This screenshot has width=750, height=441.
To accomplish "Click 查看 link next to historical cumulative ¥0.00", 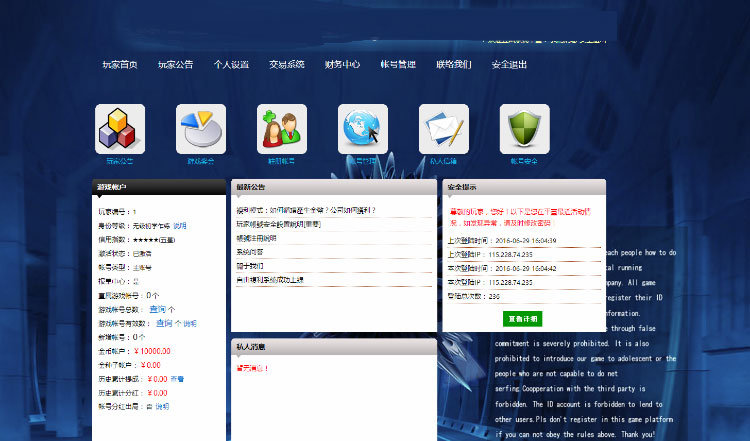I will [176, 379].
